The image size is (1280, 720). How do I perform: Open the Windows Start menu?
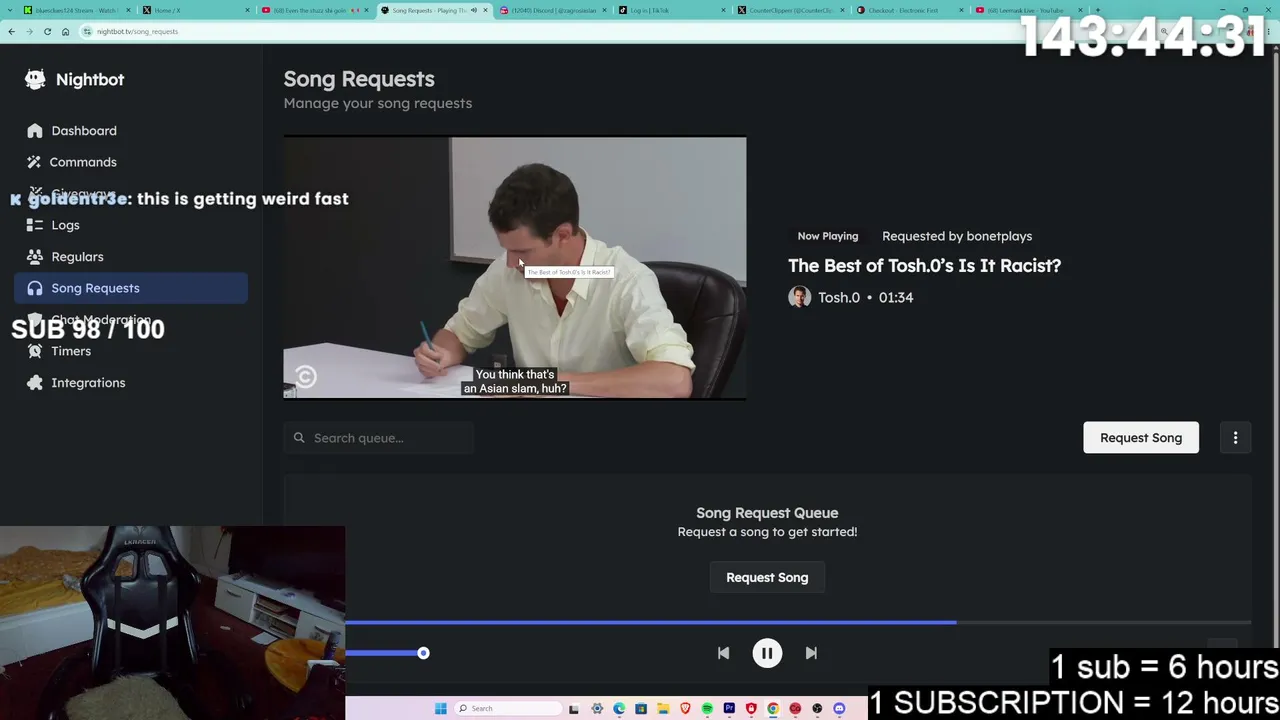[x=441, y=709]
